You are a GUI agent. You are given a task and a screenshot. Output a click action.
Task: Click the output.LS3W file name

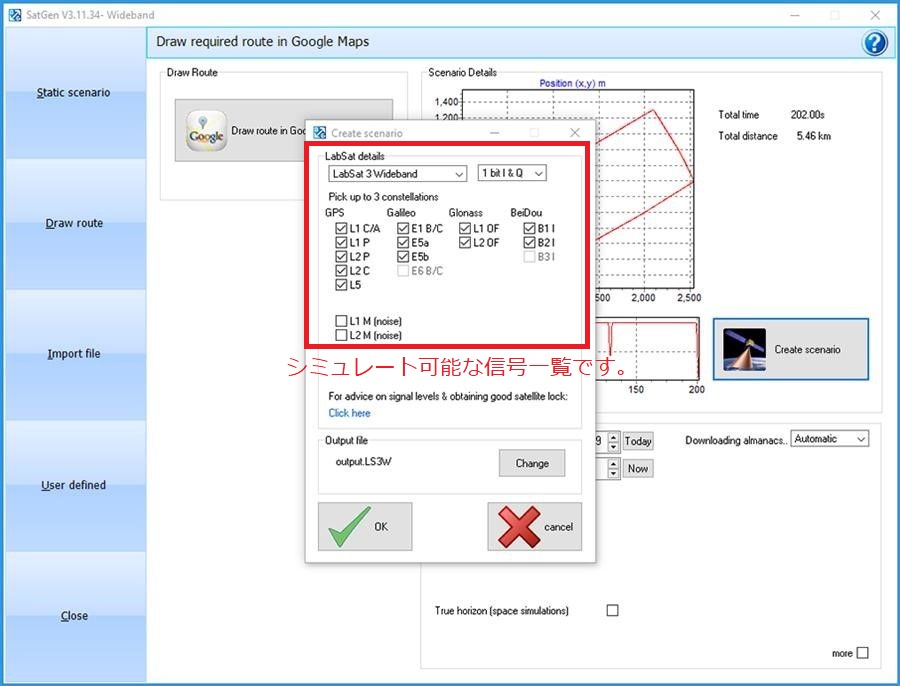[363, 462]
